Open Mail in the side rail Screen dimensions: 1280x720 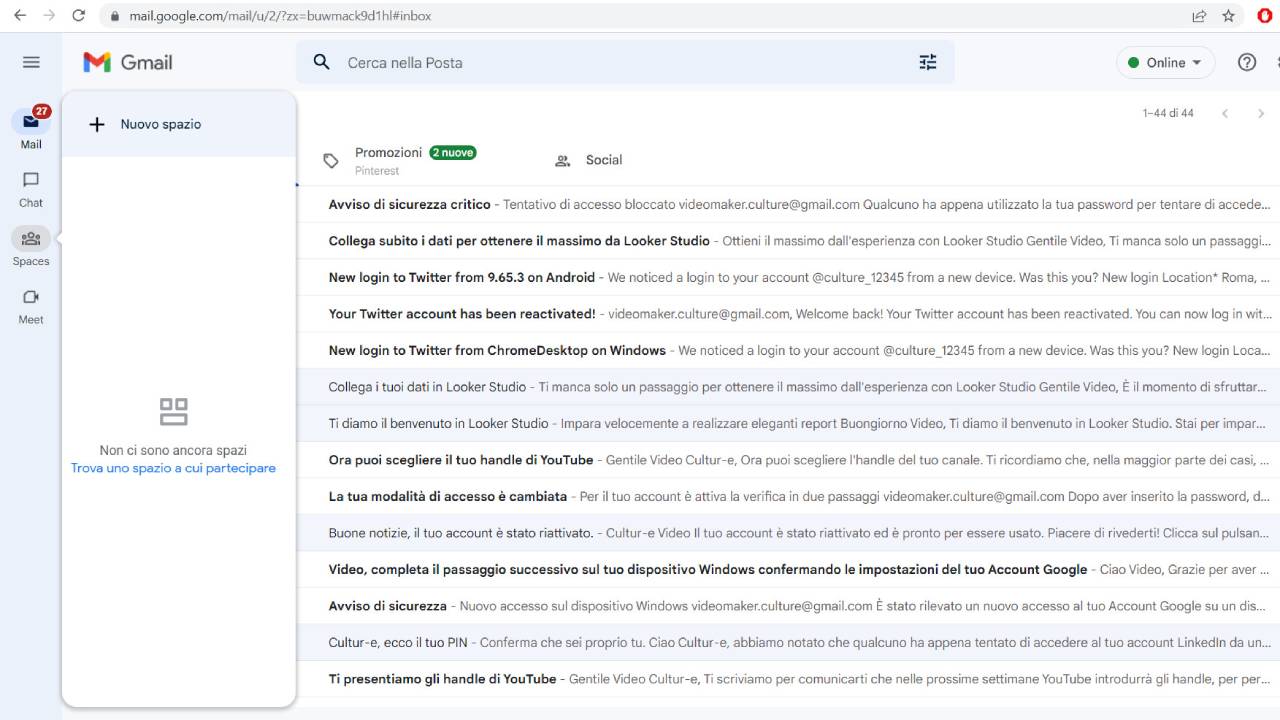click(31, 129)
